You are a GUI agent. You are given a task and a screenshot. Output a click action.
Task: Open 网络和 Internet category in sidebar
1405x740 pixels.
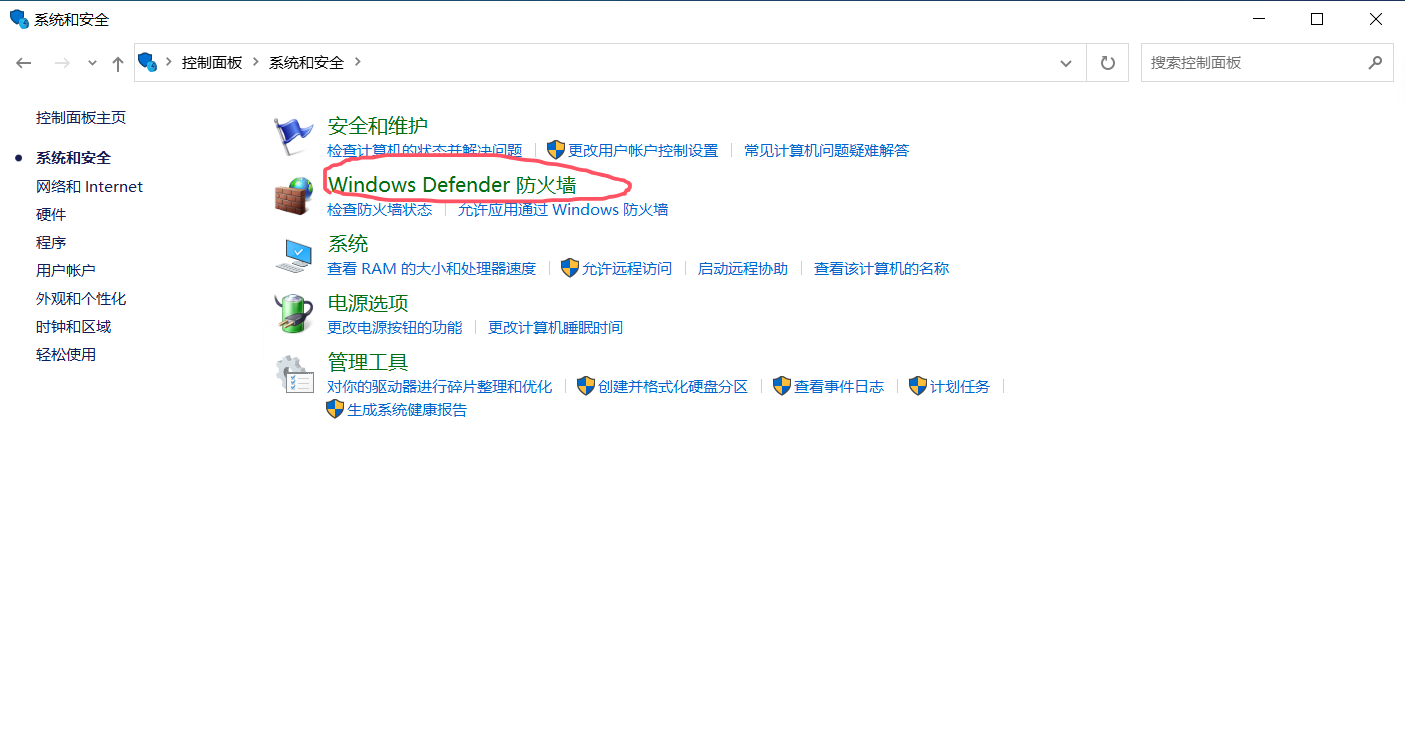click(x=89, y=186)
